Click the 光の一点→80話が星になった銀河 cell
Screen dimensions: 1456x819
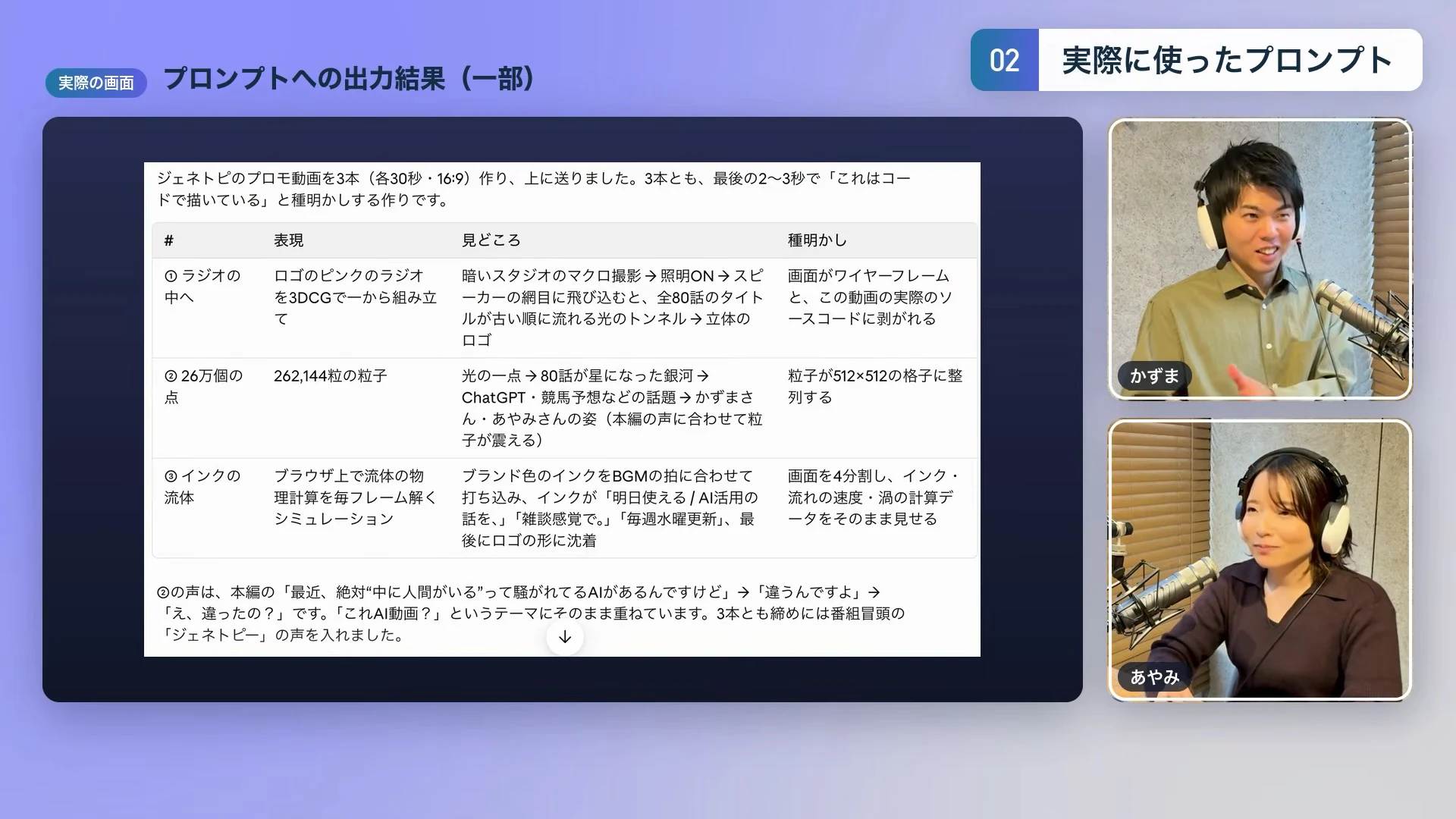[x=611, y=407]
